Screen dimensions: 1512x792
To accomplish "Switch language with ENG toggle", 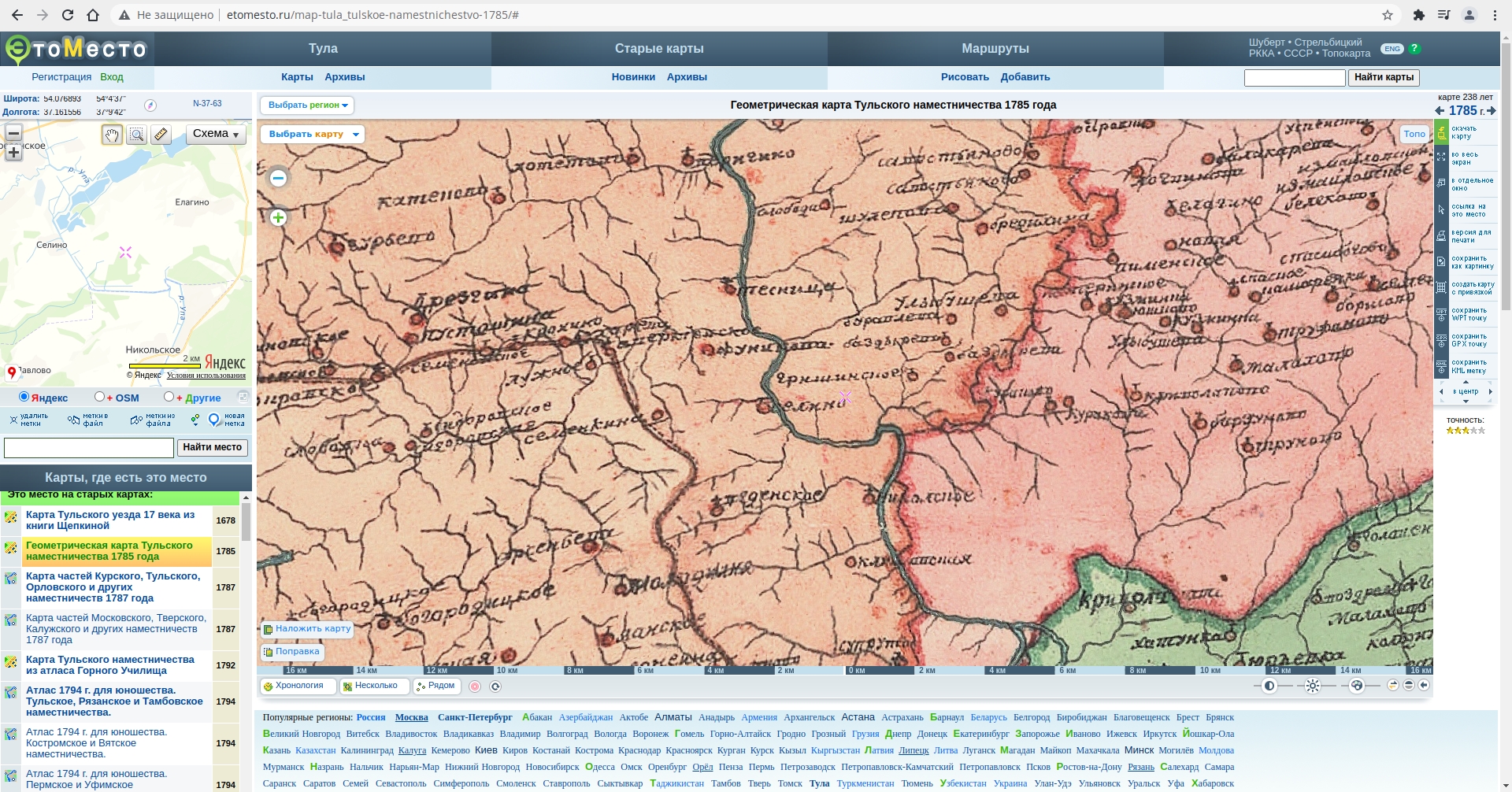I will click(1392, 49).
